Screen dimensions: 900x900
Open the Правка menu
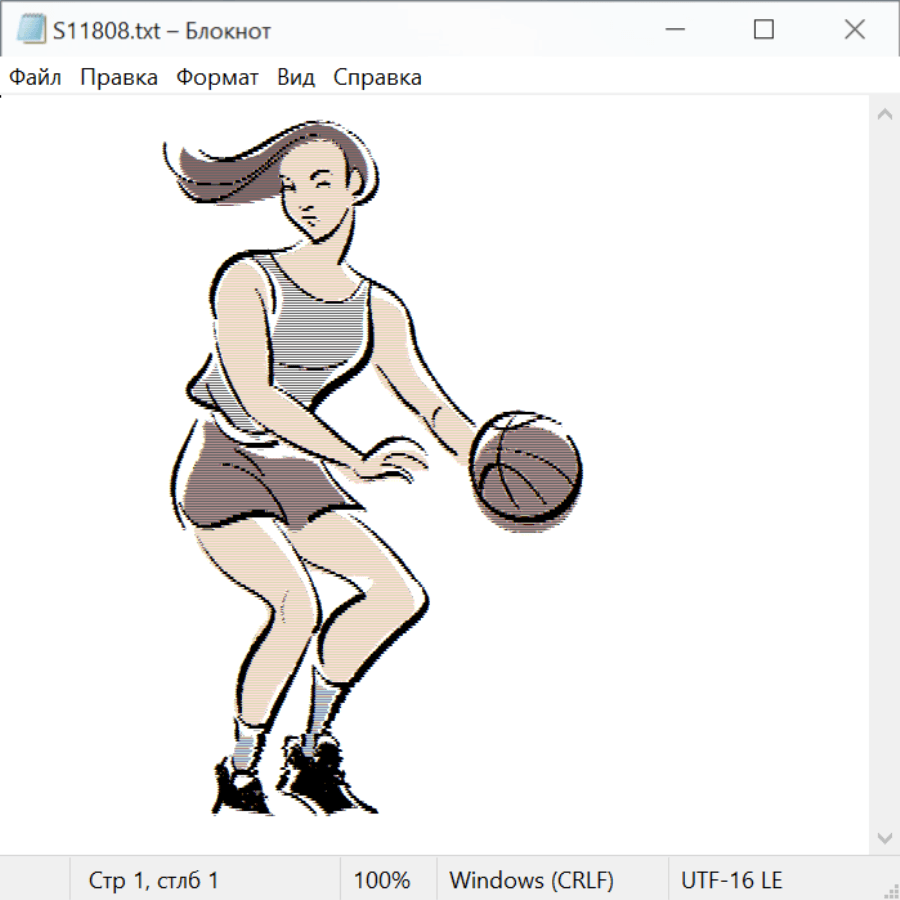pos(118,78)
